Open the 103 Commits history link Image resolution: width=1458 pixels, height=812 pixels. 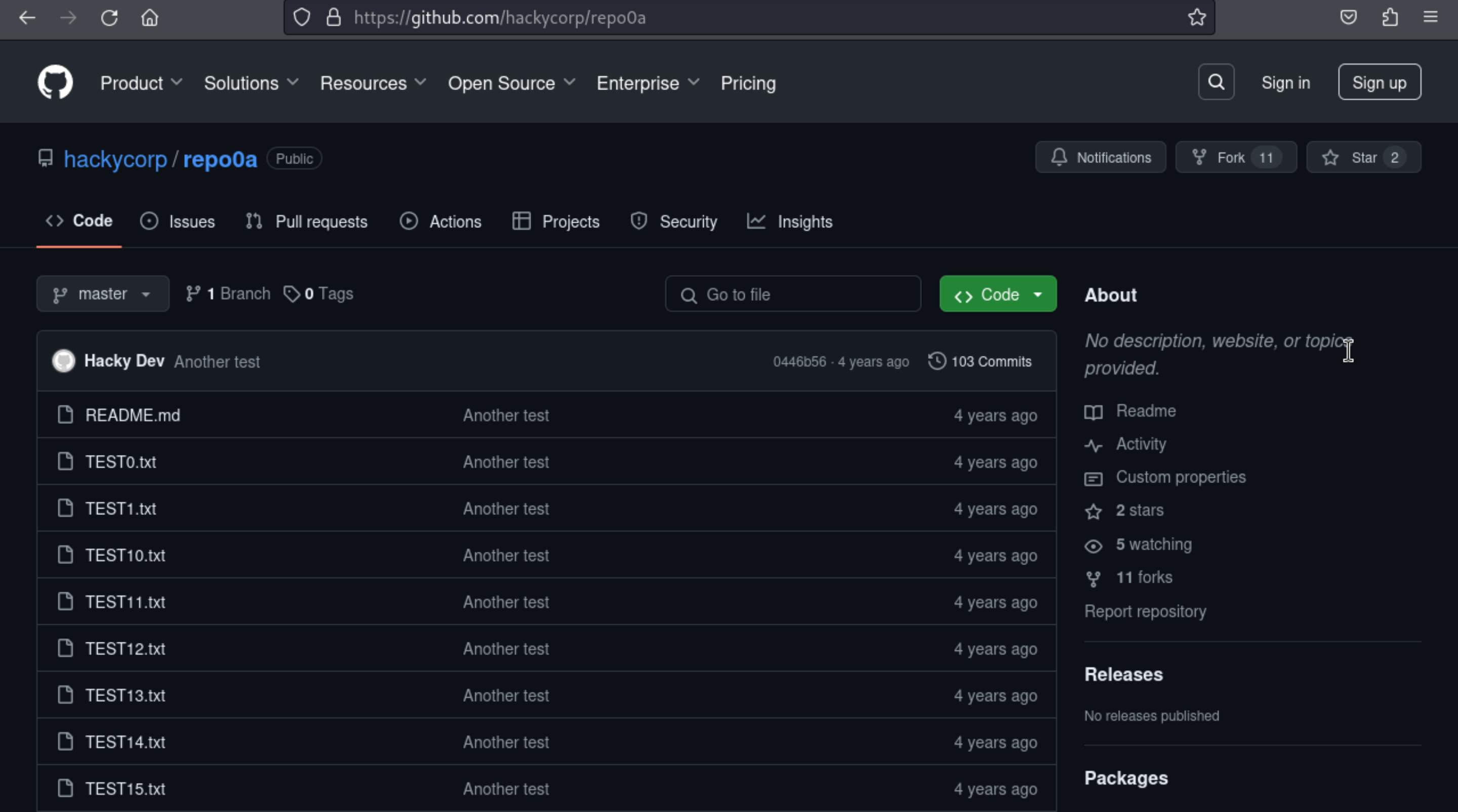point(980,361)
